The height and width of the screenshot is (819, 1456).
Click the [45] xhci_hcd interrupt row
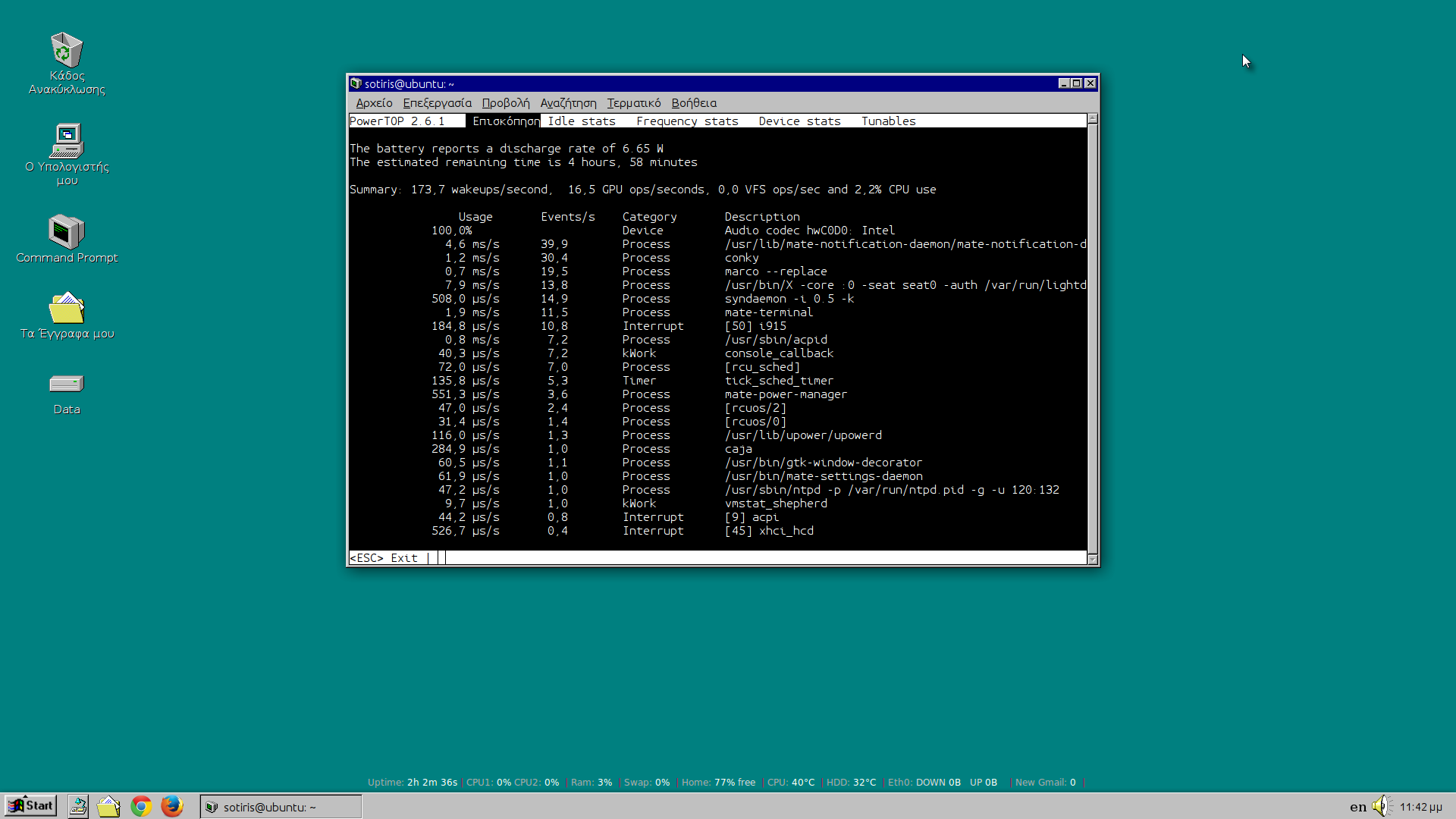click(x=717, y=531)
